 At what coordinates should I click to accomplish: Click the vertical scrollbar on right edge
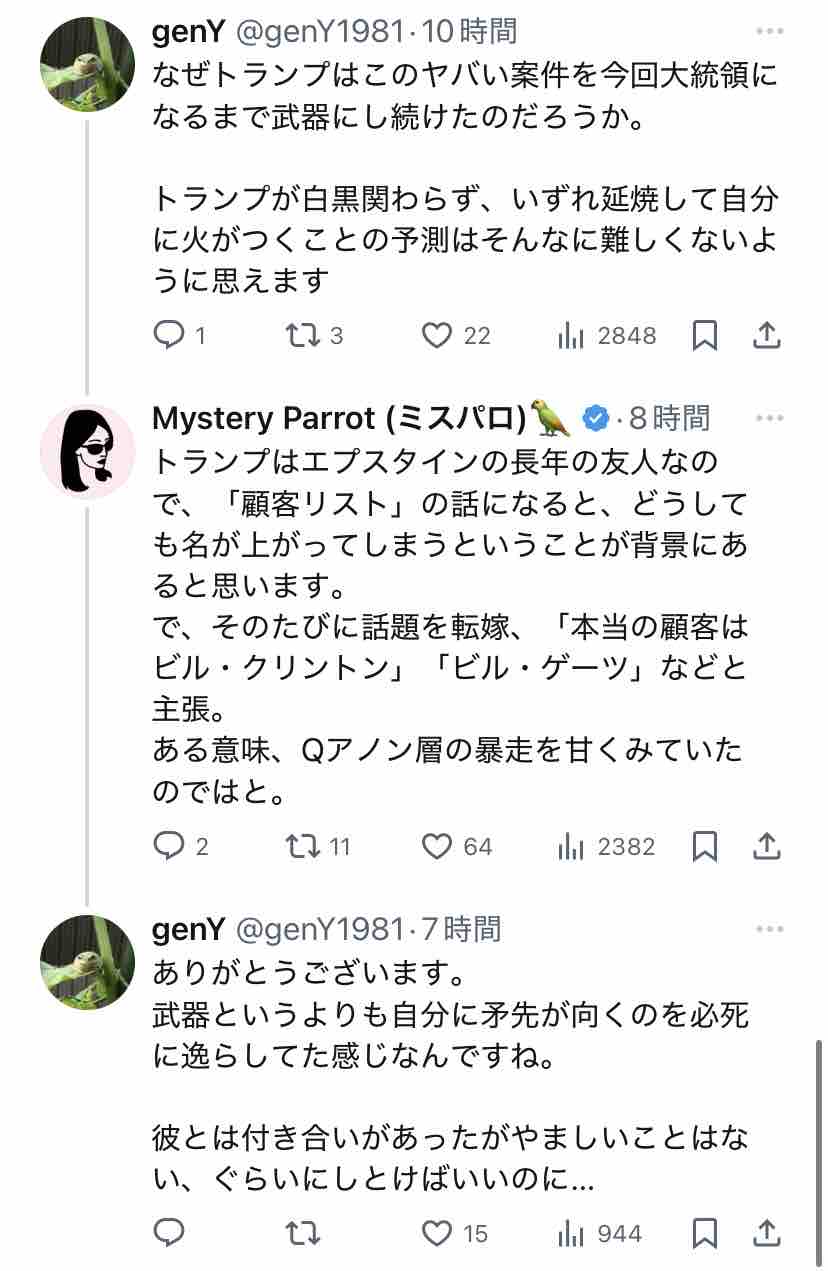click(x=822, y=1130)
